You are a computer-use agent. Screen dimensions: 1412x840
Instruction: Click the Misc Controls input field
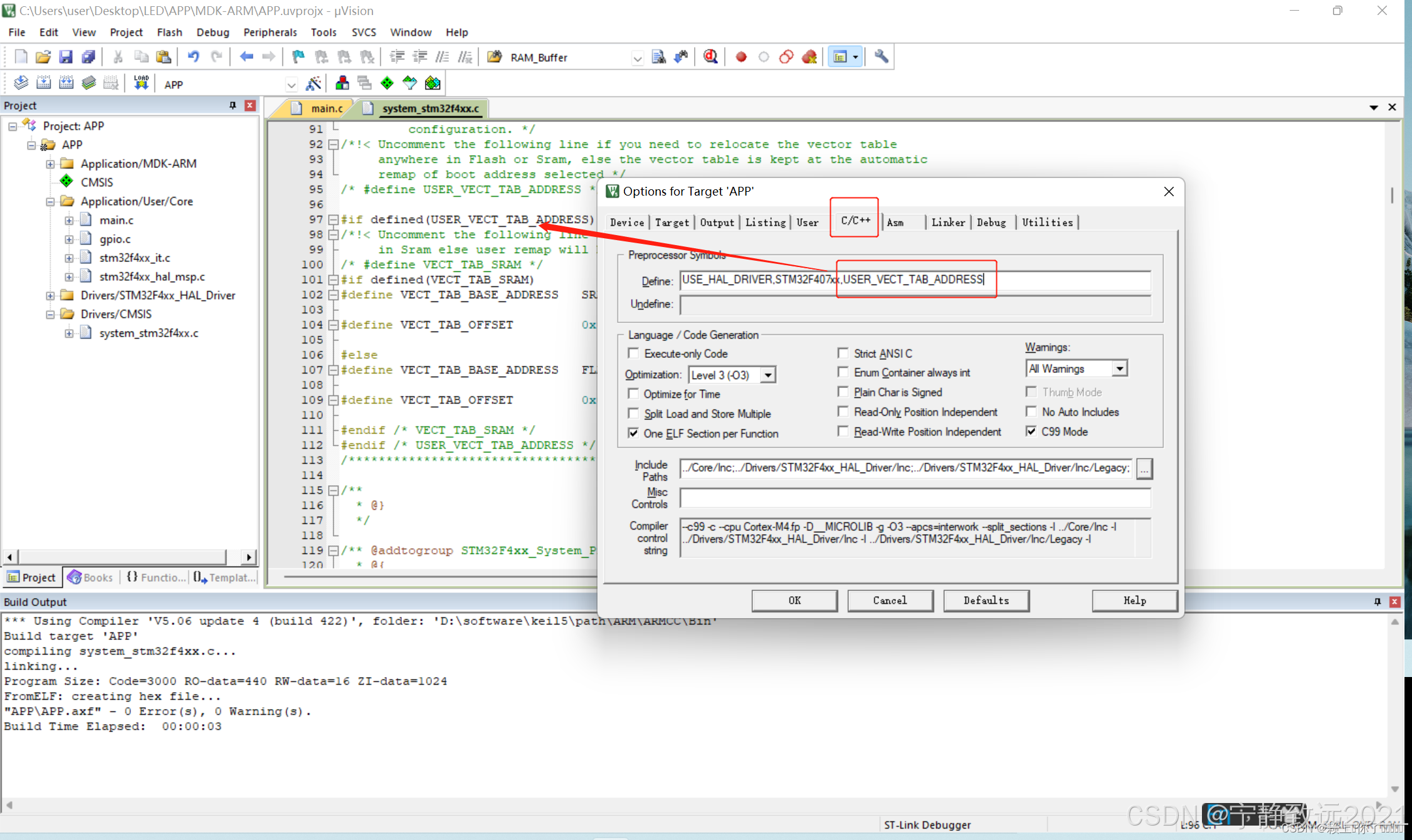(915, 498)
